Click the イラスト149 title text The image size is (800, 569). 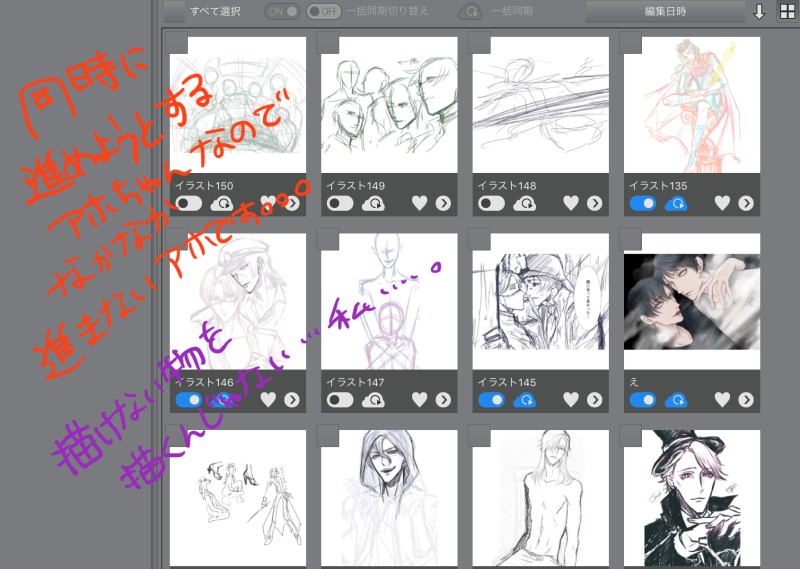tap(356, 186)
